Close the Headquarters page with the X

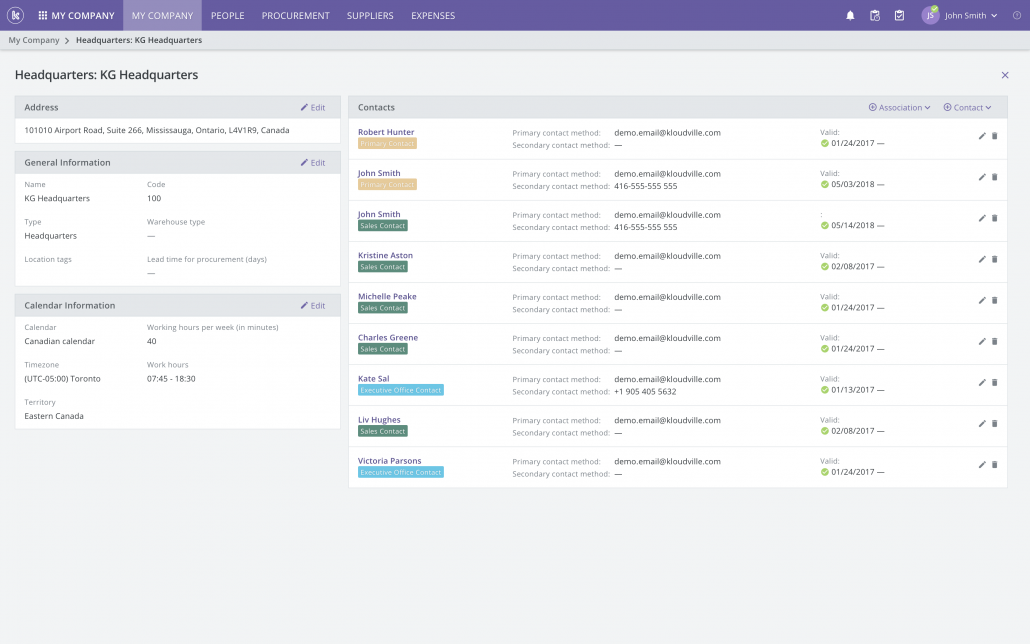point(1004,75)
